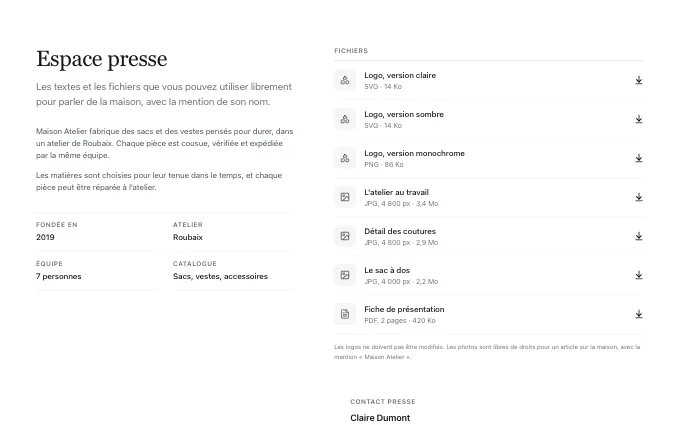The image size is (680, 425).
Task: Download the Fiche de présentation PDF
Action: pos(639,314)
